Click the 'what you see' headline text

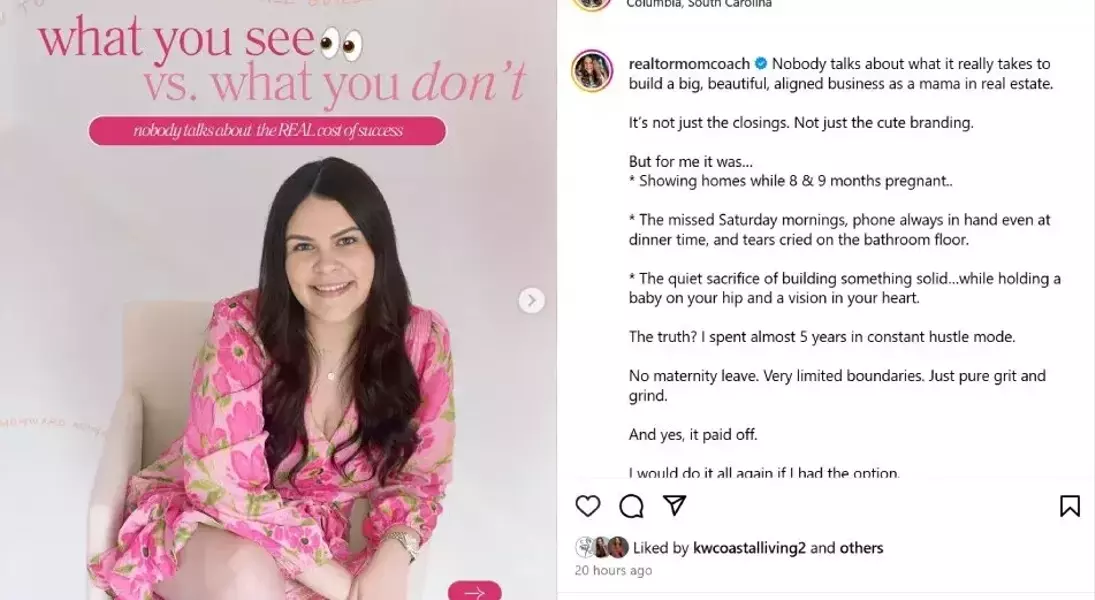[176, 40]
